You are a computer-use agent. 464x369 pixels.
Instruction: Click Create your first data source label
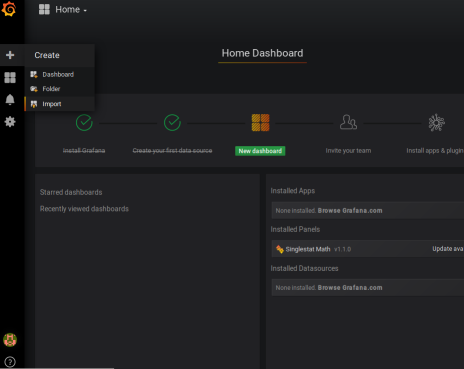(172, 151)
